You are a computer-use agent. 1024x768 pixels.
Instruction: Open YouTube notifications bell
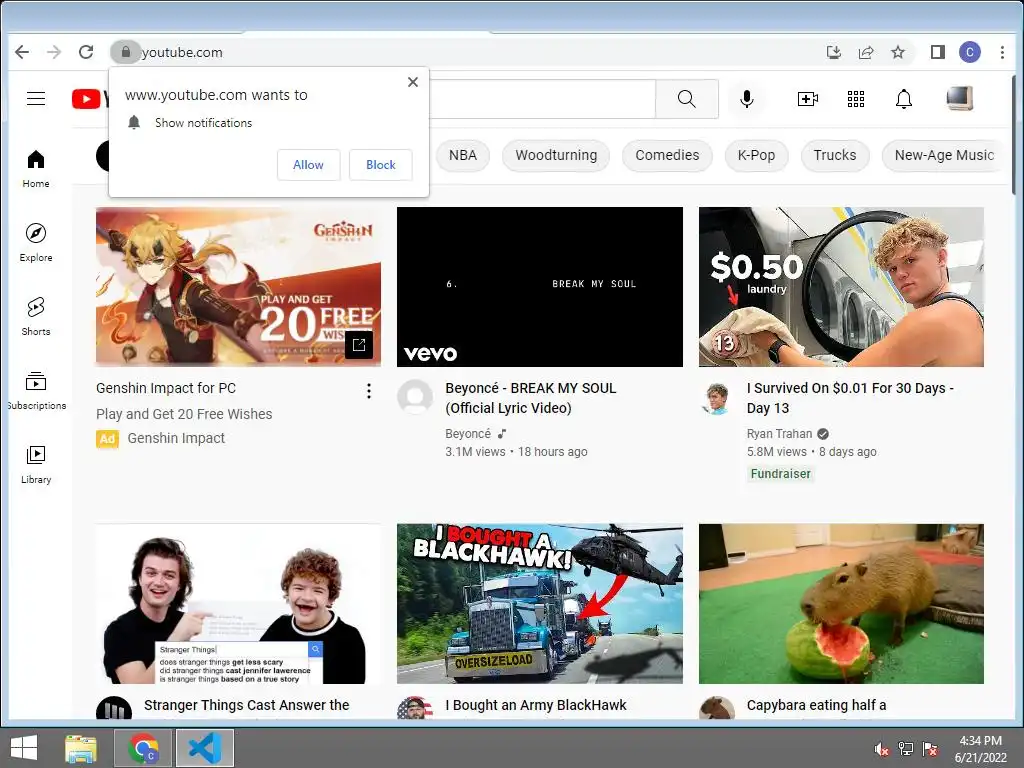904,99
